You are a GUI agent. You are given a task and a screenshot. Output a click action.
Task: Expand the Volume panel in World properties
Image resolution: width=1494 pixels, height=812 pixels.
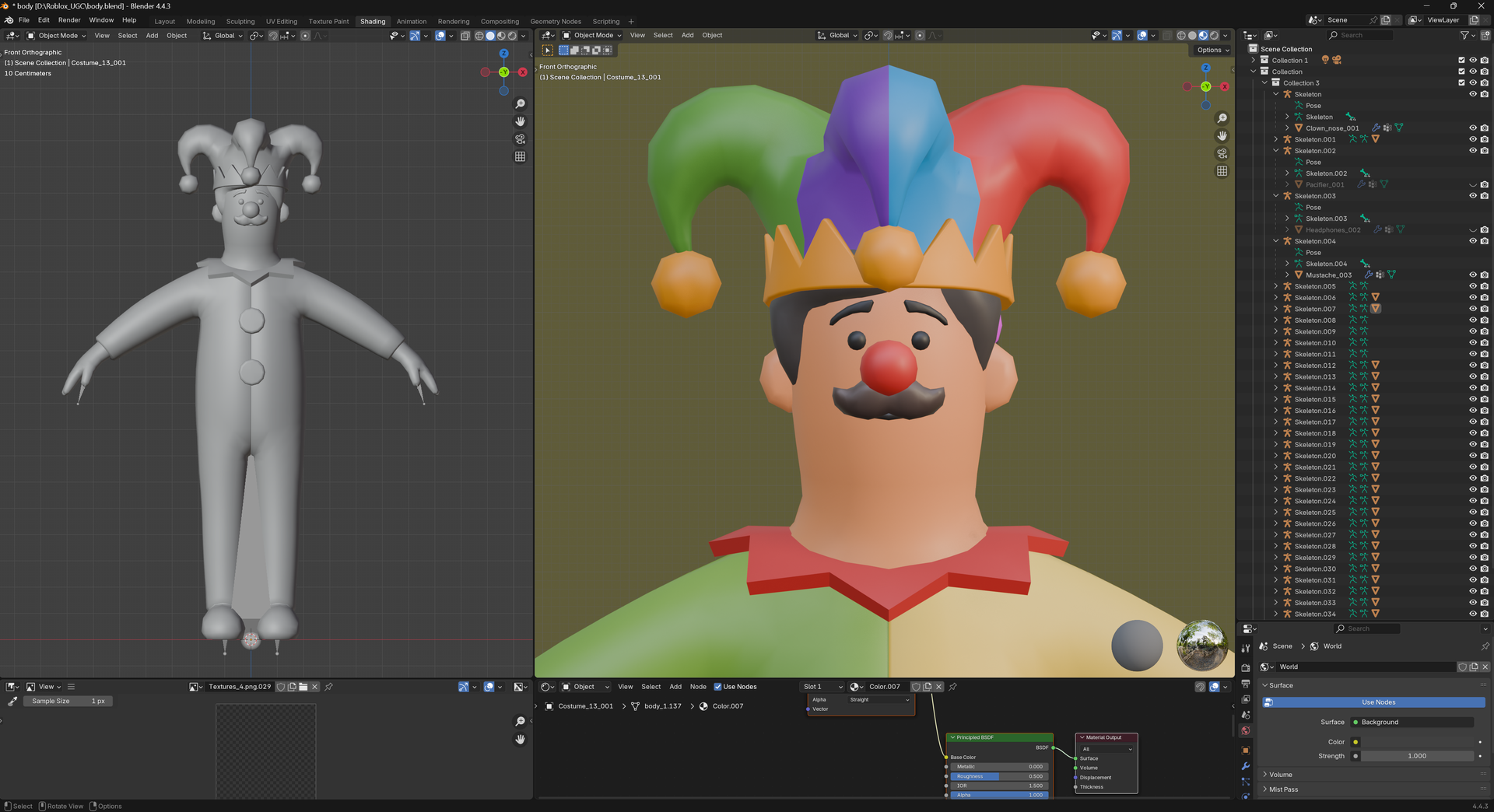click(1278, 775)
